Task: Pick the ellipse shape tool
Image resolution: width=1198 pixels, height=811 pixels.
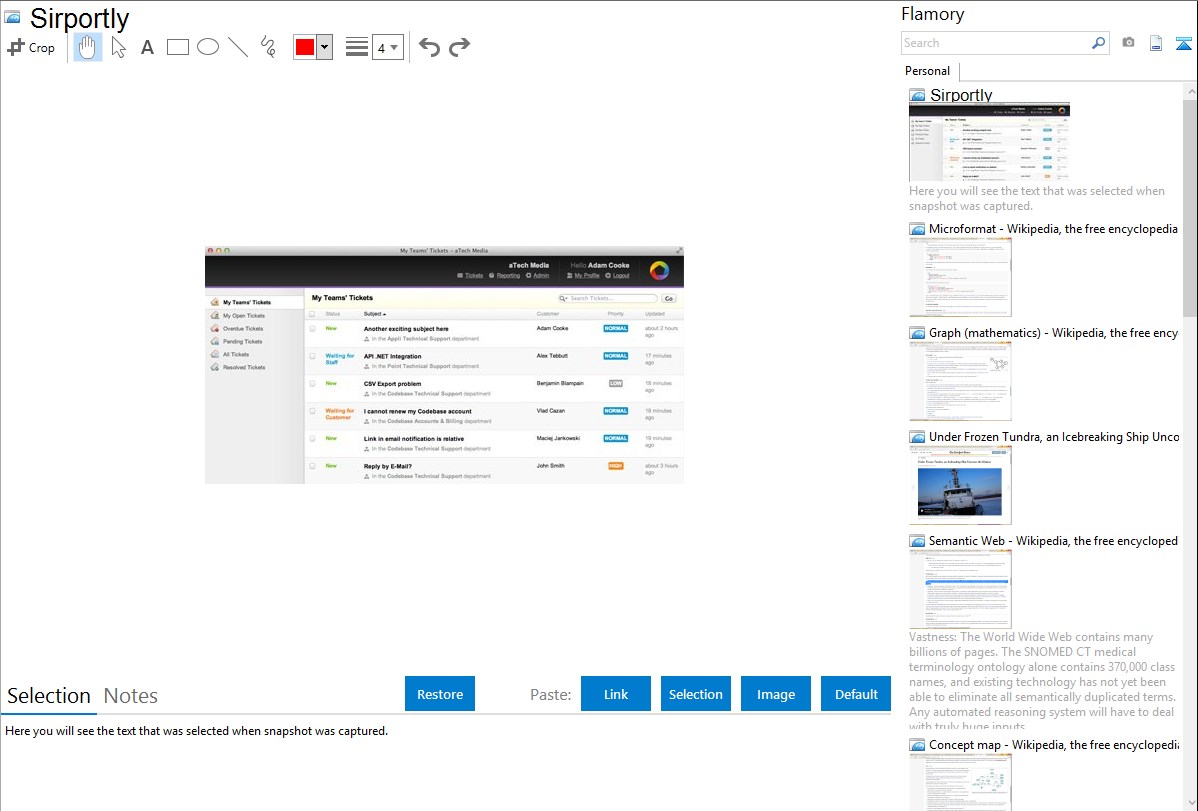Action: pyautogui.click(x=208, y=47)
